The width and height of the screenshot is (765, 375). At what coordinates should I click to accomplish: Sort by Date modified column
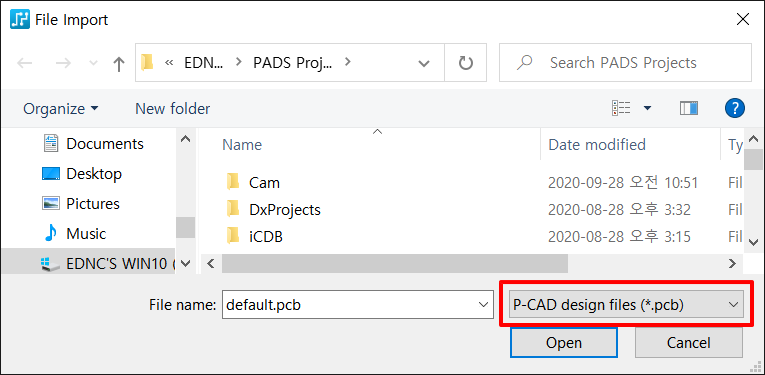pos(597,145)
